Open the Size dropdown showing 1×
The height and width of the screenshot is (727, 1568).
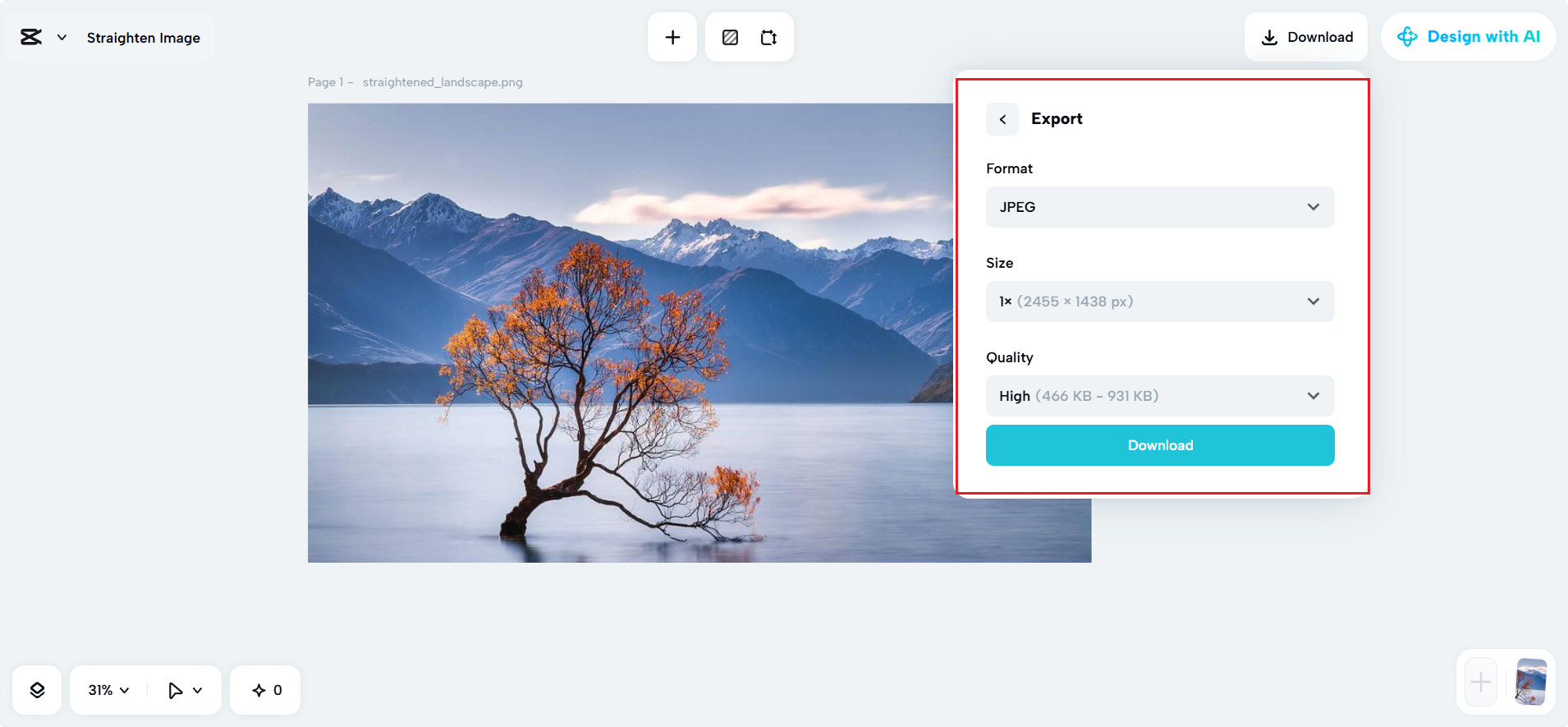pyautogui.click(x=1160, y=301)
